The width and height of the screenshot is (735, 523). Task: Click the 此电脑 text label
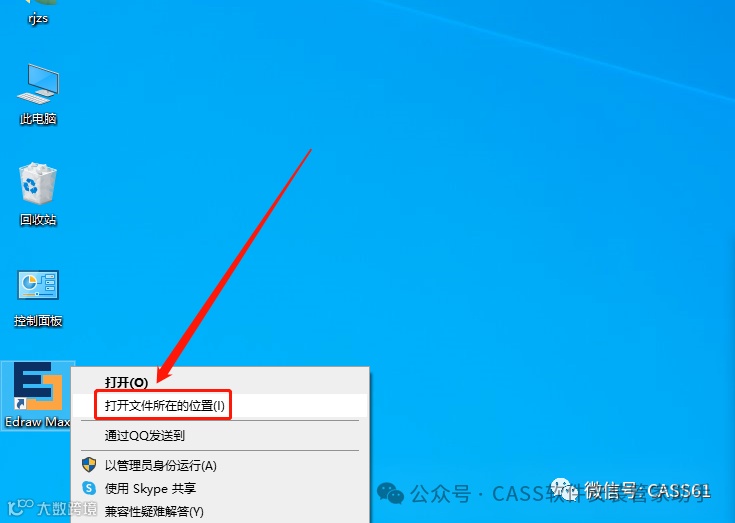click(38, 119)
